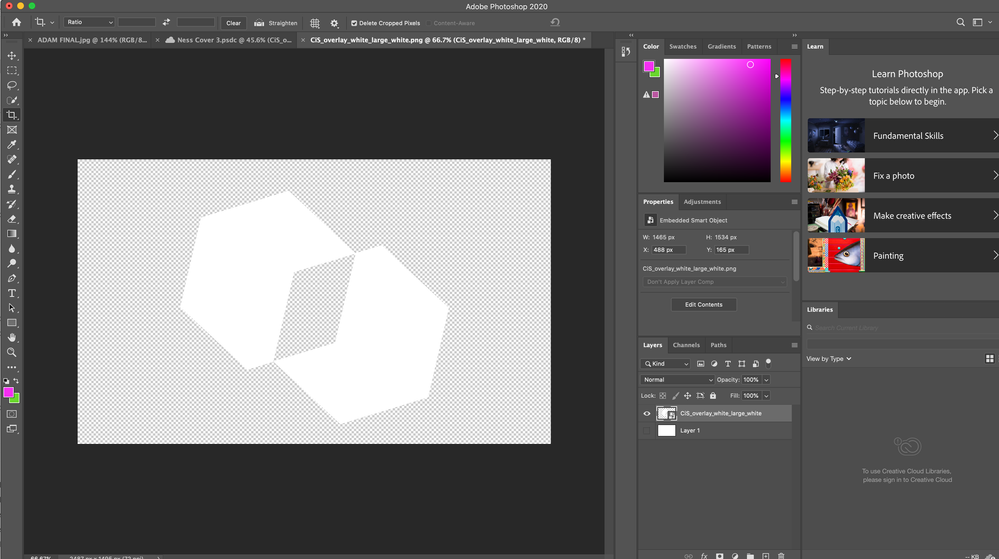The width and height of the screenshot is (999, 559).
Task: Click the rainbow hue slider strip
Action: (785, 120)
